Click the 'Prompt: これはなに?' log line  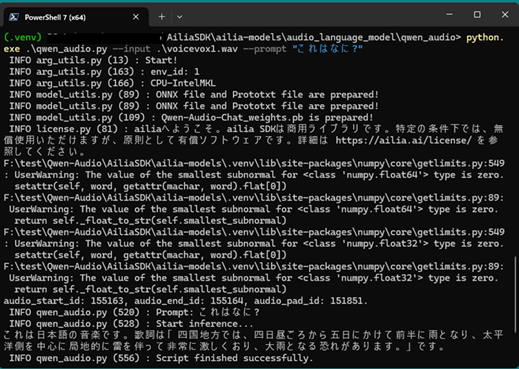(134, 312)
